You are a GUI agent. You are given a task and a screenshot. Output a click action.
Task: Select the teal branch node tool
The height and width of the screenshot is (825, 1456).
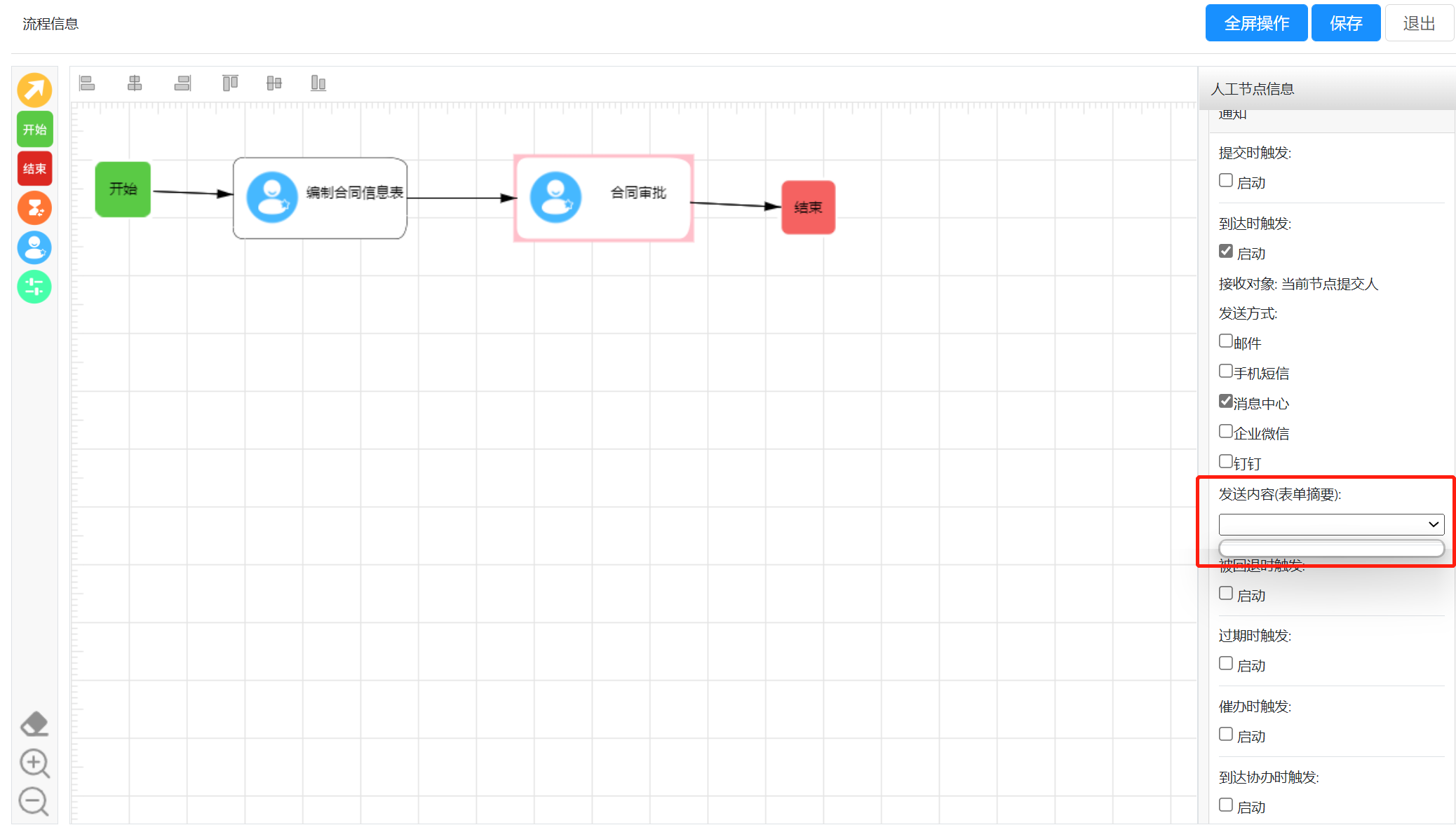pos(34,287)
